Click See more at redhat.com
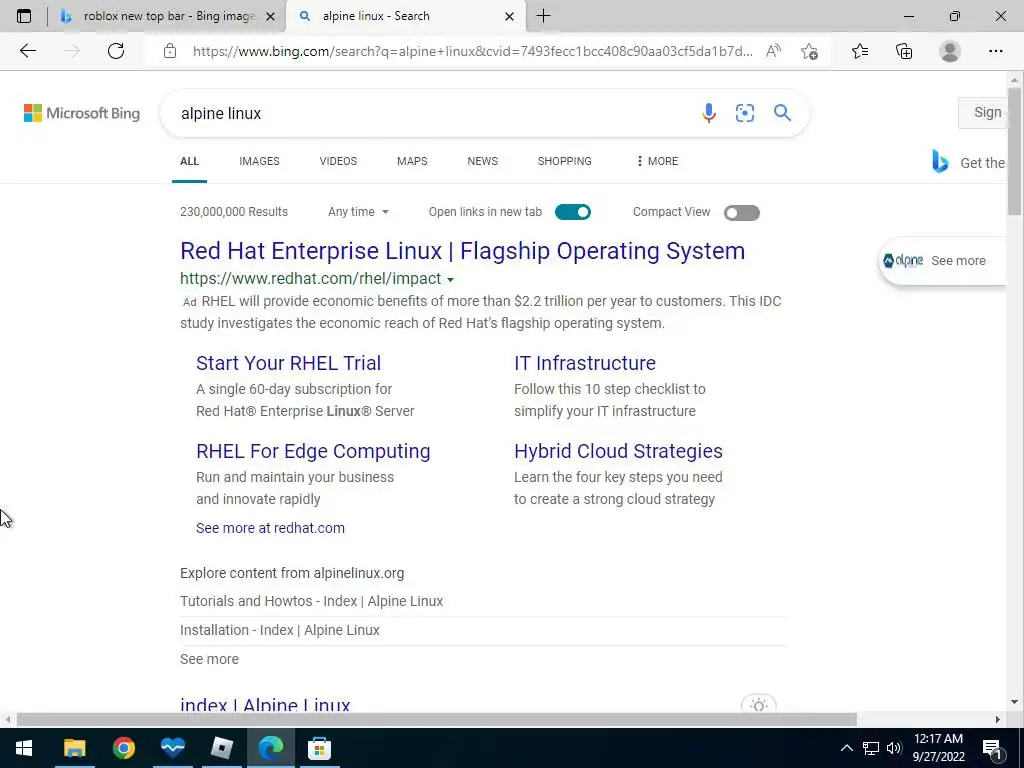The image size is (1024, 768). [x=270, y=528]
